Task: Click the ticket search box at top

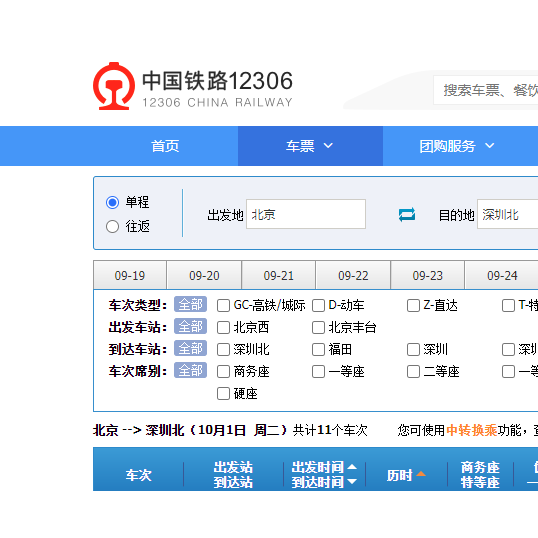Action: (486, 90)
